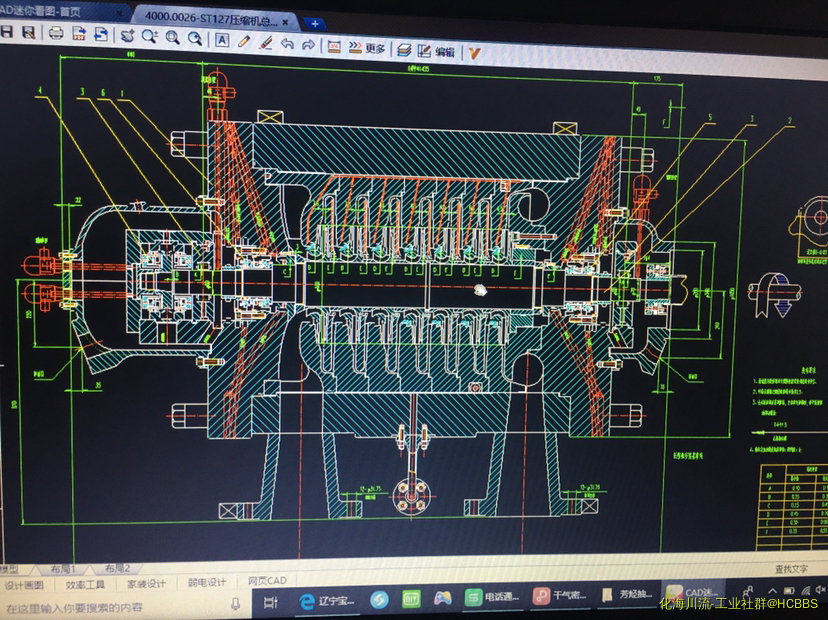Close the CAD迷你看图-首页 tab
The width and height of the screenshot is (828, 620).
tap(118, 14)
